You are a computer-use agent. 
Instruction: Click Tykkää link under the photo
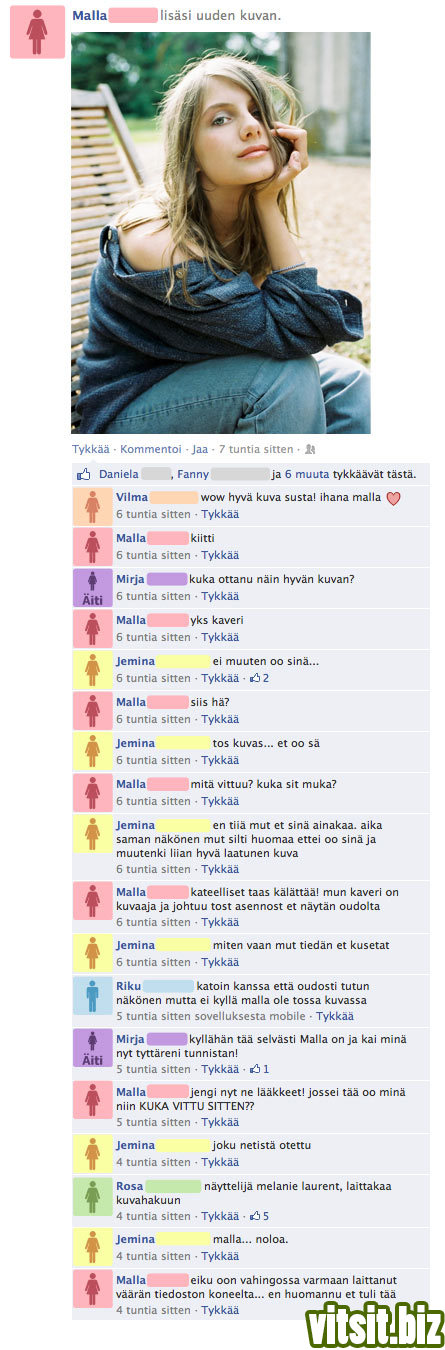(x=88, y=450)
